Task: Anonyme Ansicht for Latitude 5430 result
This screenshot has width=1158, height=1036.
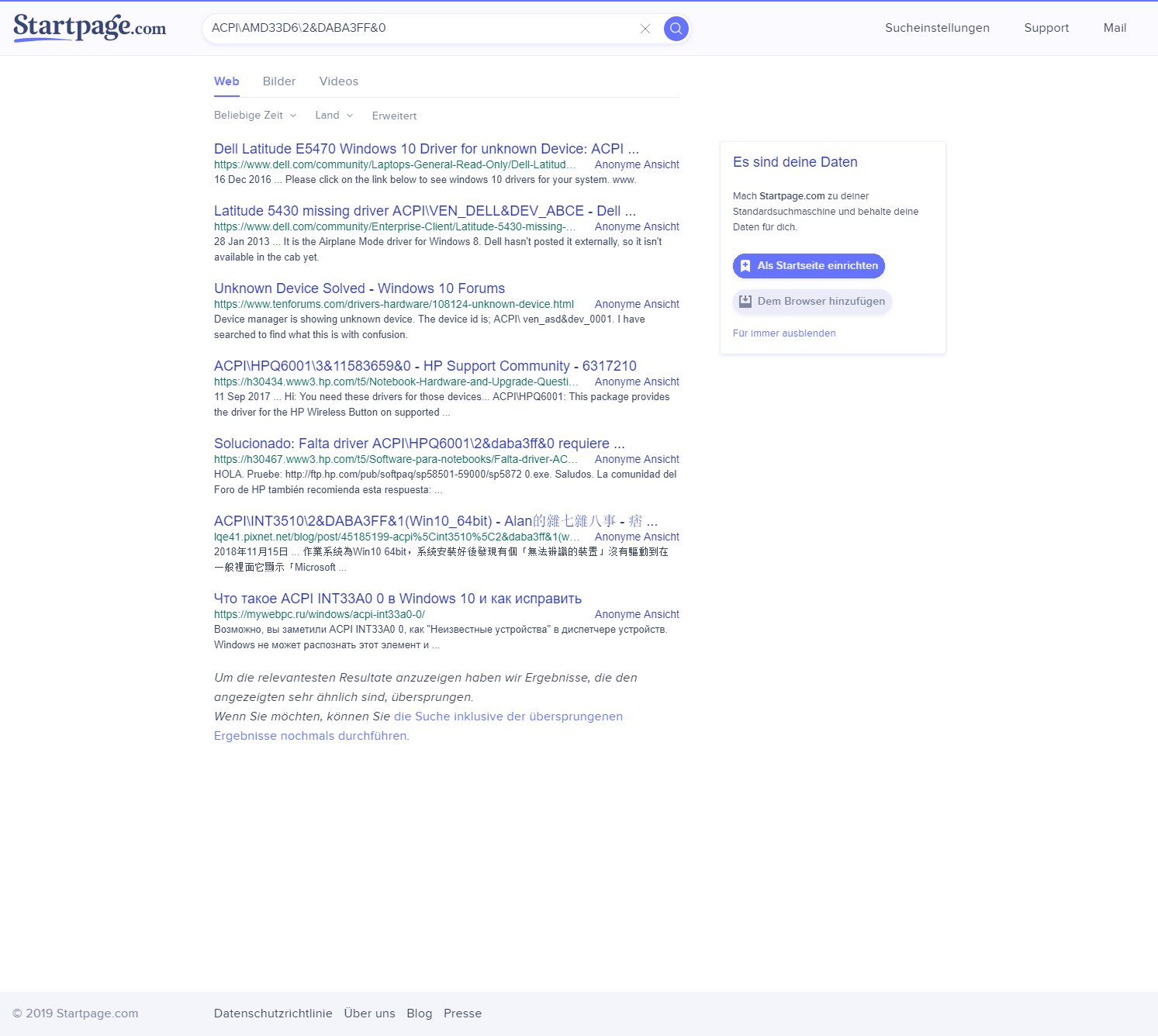Action: (x=637, y=226)
